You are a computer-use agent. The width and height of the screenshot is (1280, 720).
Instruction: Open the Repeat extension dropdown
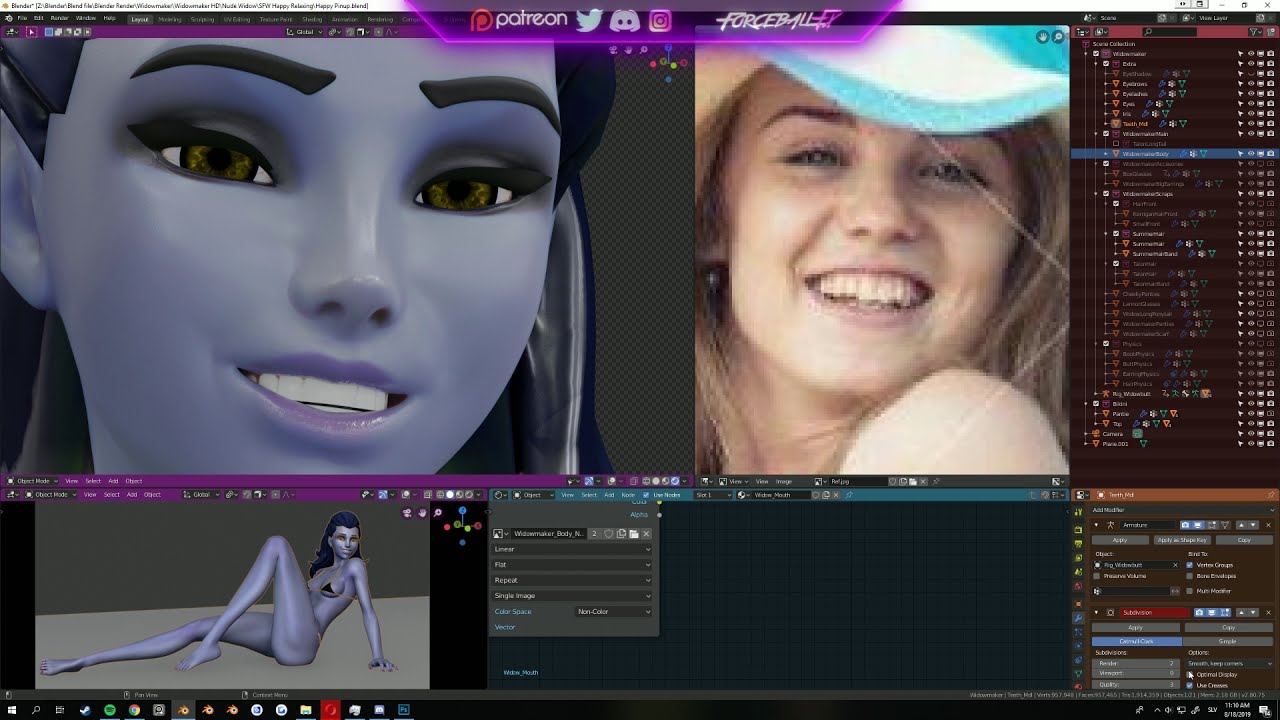tap(571, 580)
